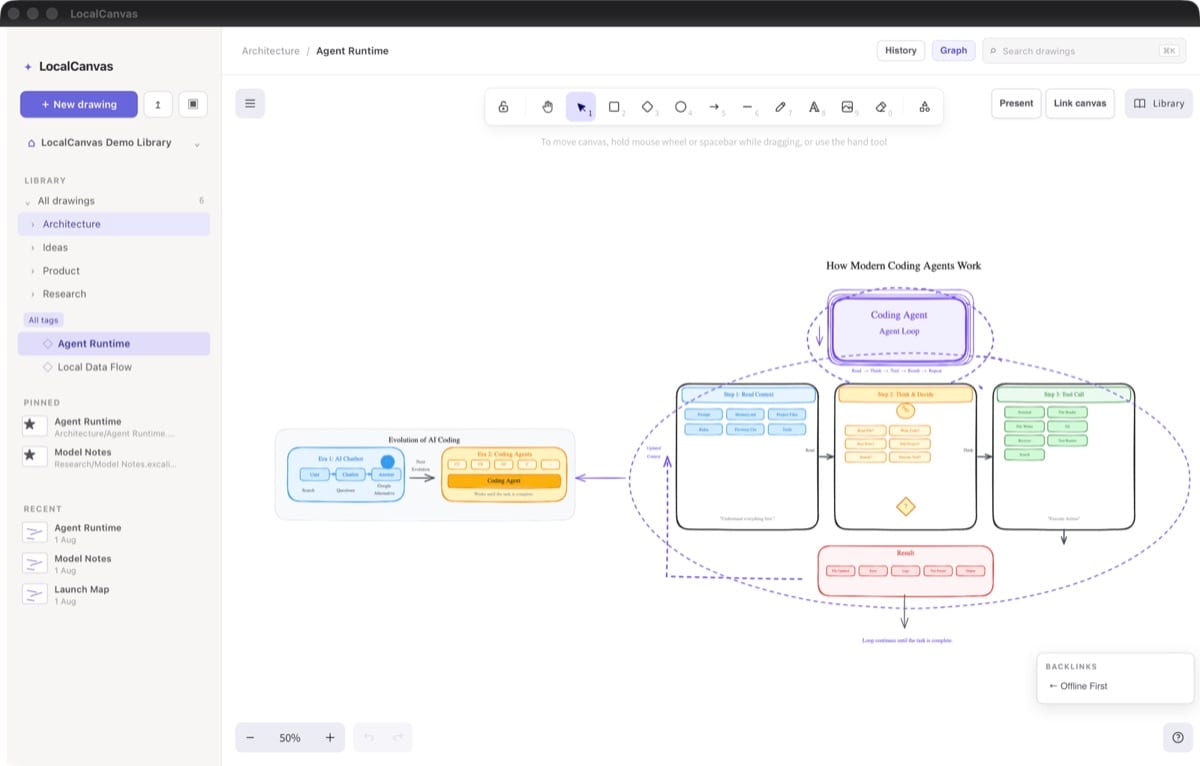Open Launch Map in recent list

pos(114,595)
